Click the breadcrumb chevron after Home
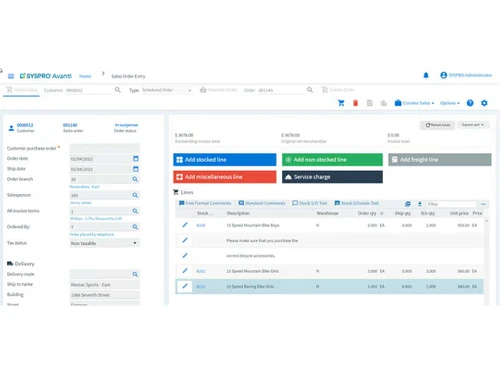This screenshot has width=500, height=375. 103,73
